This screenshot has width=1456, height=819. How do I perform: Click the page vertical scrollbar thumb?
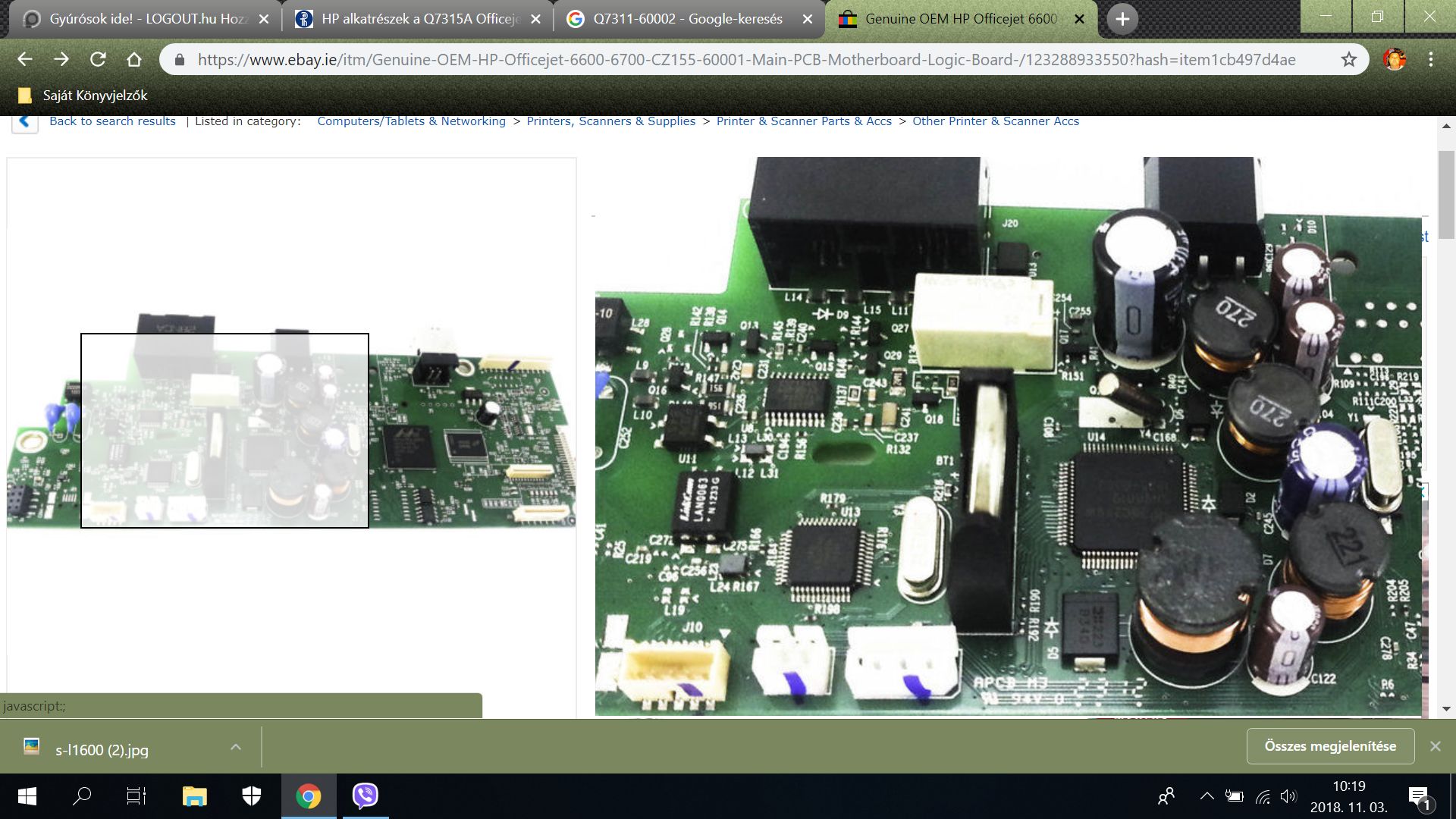(1445, 195)
